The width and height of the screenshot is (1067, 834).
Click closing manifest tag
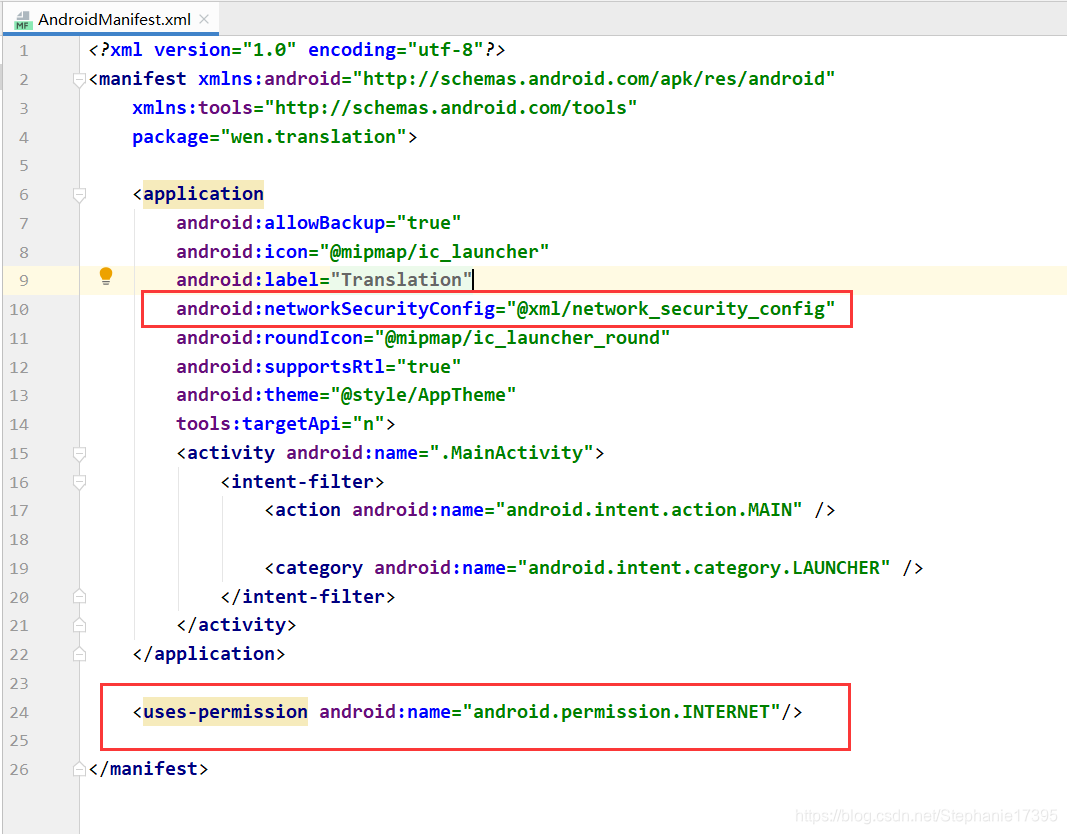(148, 769)
